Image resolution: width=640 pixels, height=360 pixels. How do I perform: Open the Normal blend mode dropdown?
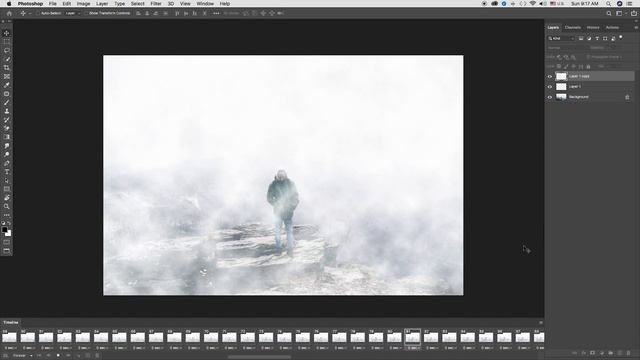coord(565,48)
